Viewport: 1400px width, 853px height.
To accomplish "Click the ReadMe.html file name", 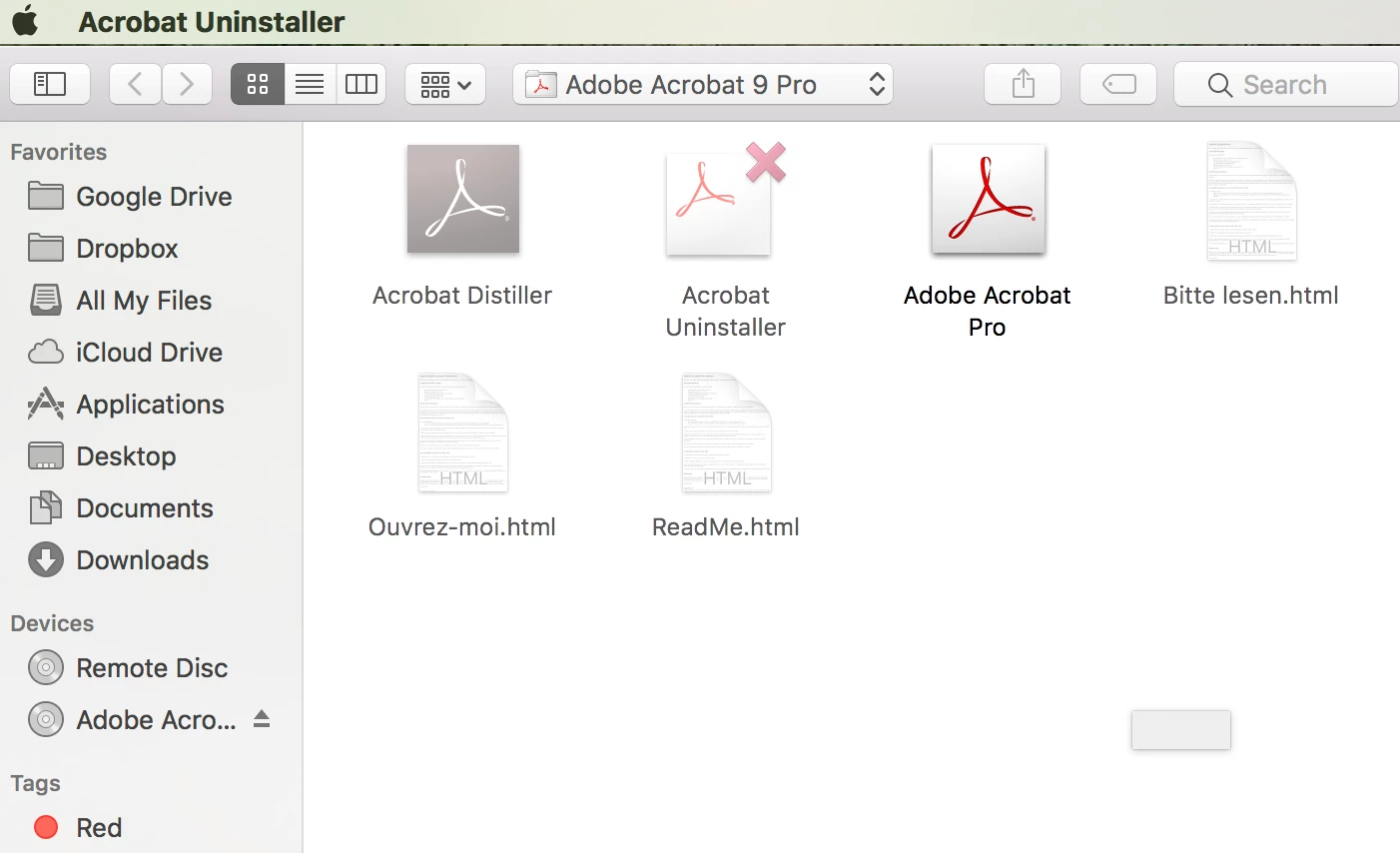I will tap(726, 527).
